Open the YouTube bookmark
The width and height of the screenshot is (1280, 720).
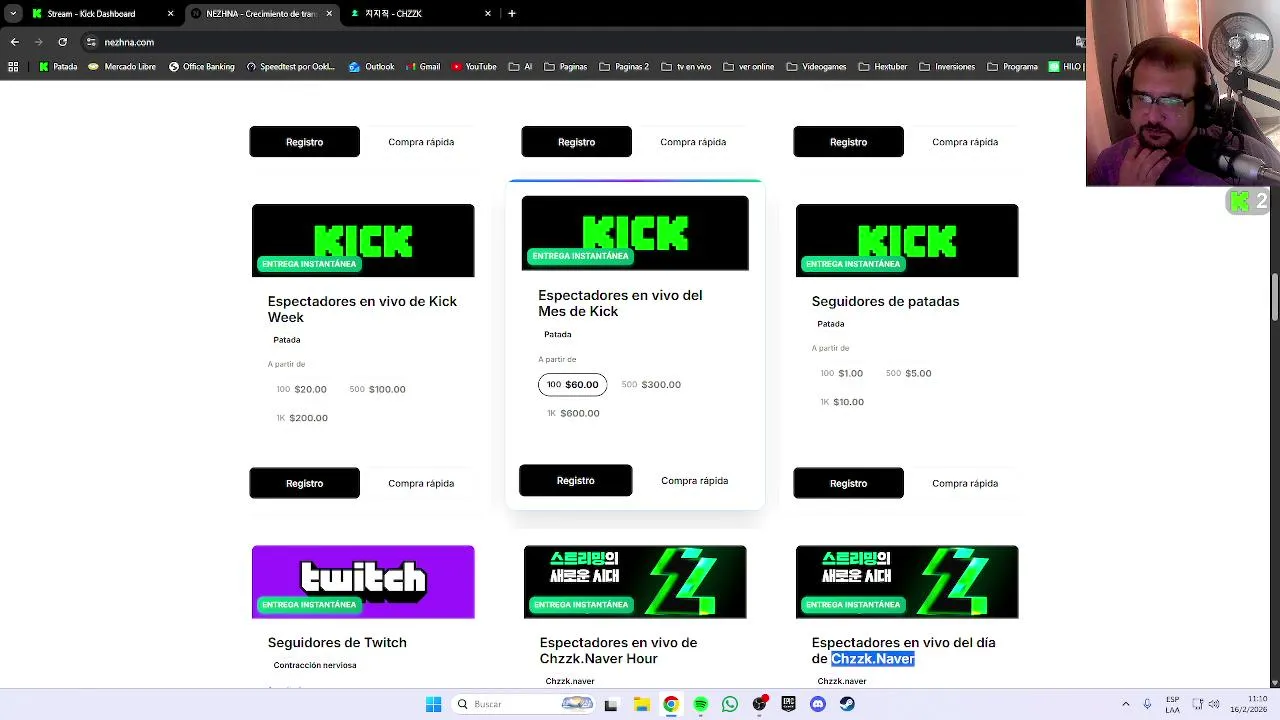(474, 67)
